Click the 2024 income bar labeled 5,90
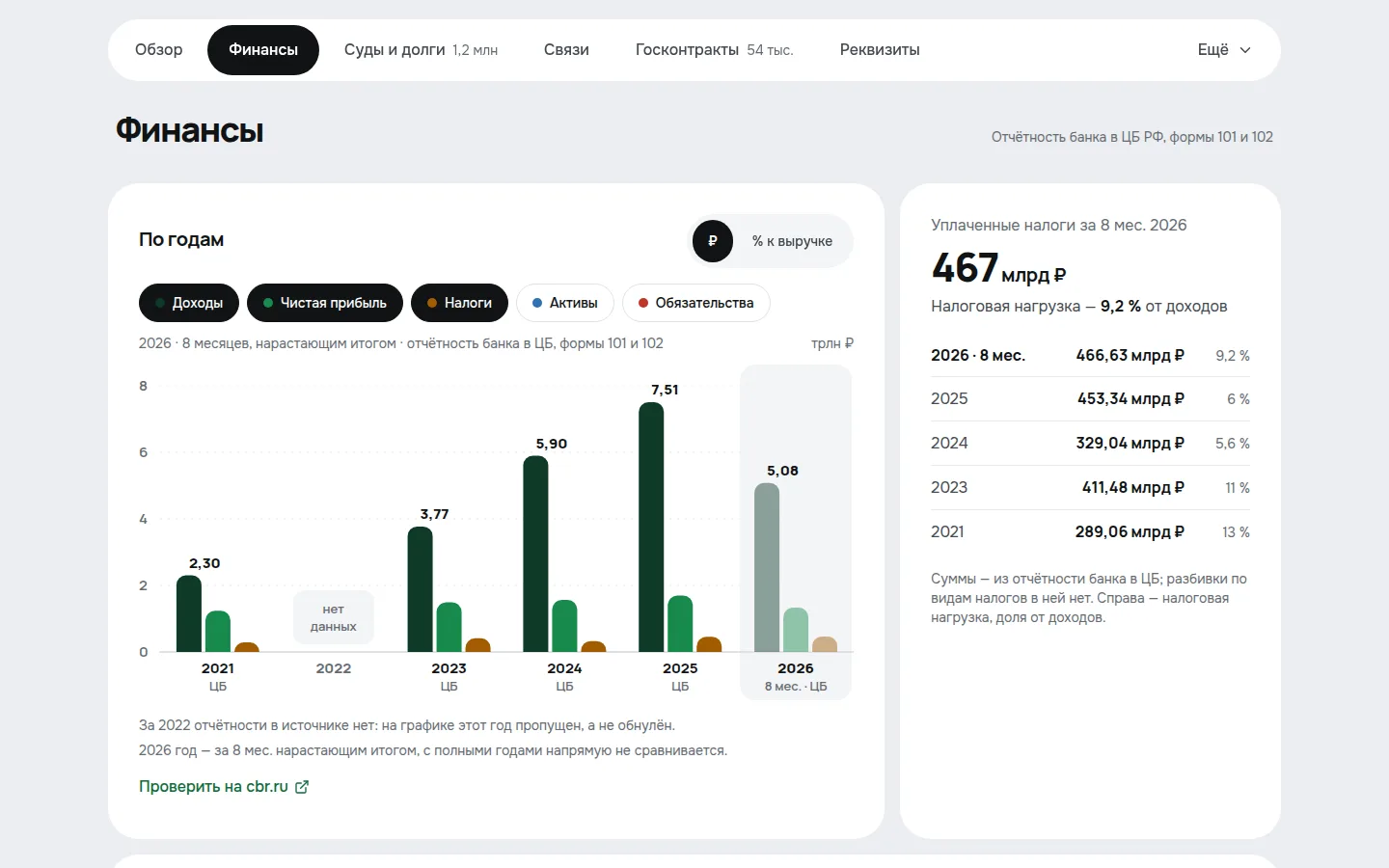 pyautogui.click(x=535, y=554)
